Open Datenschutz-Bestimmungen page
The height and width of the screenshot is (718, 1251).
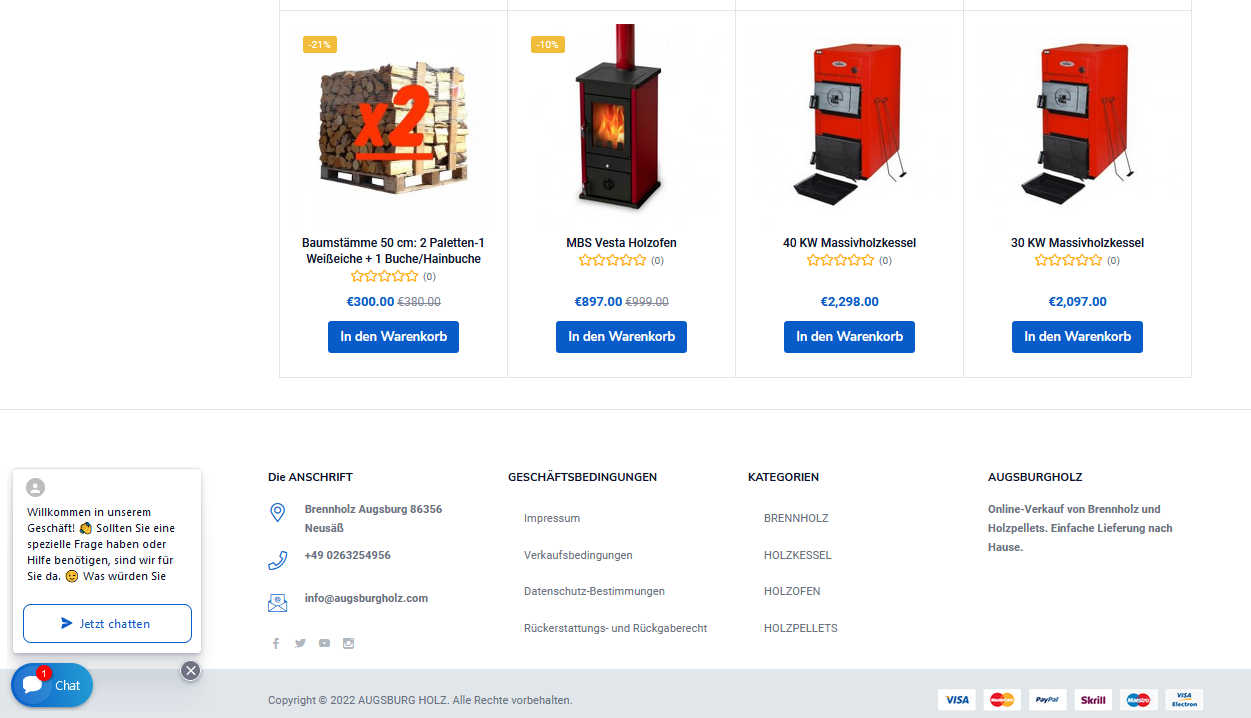click(594, 591)
